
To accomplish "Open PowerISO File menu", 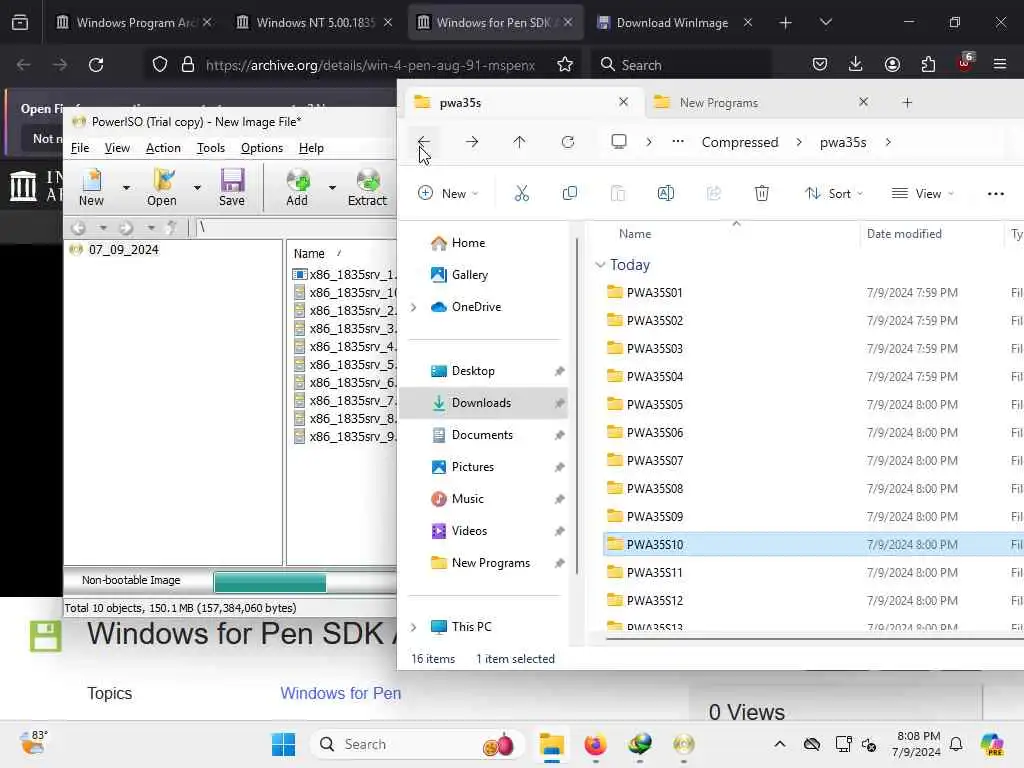I will tap(80, 148).
